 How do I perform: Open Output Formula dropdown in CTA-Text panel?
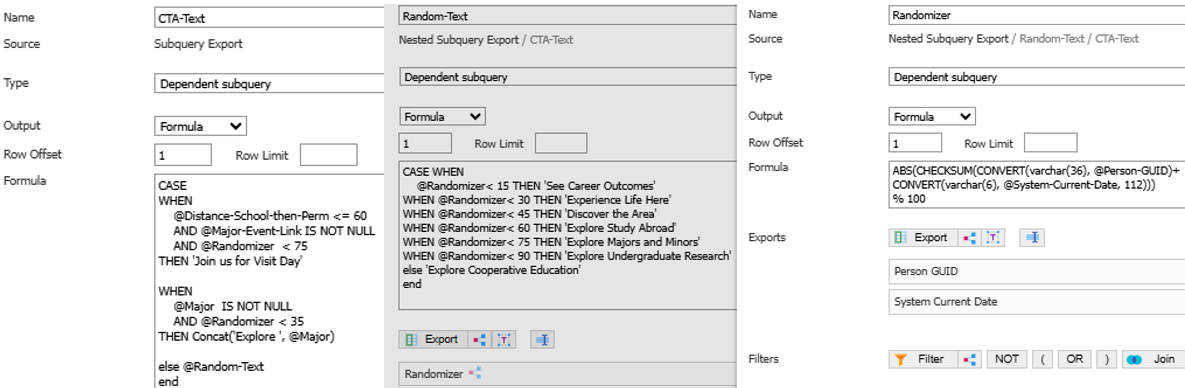pyautogui.click(x=200, y=126)
